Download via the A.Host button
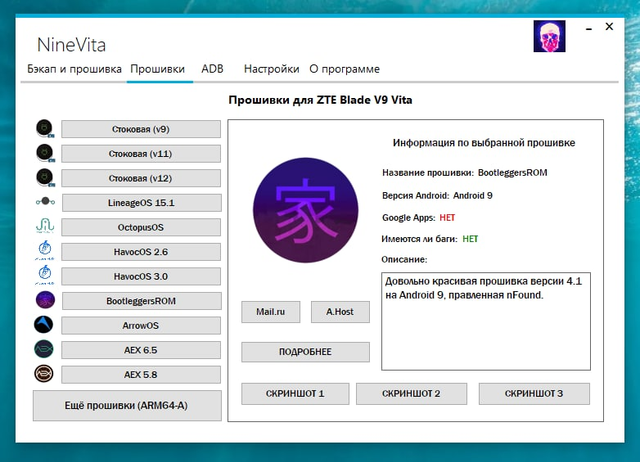This screenshot has width=640, height=462. [340, 312]
